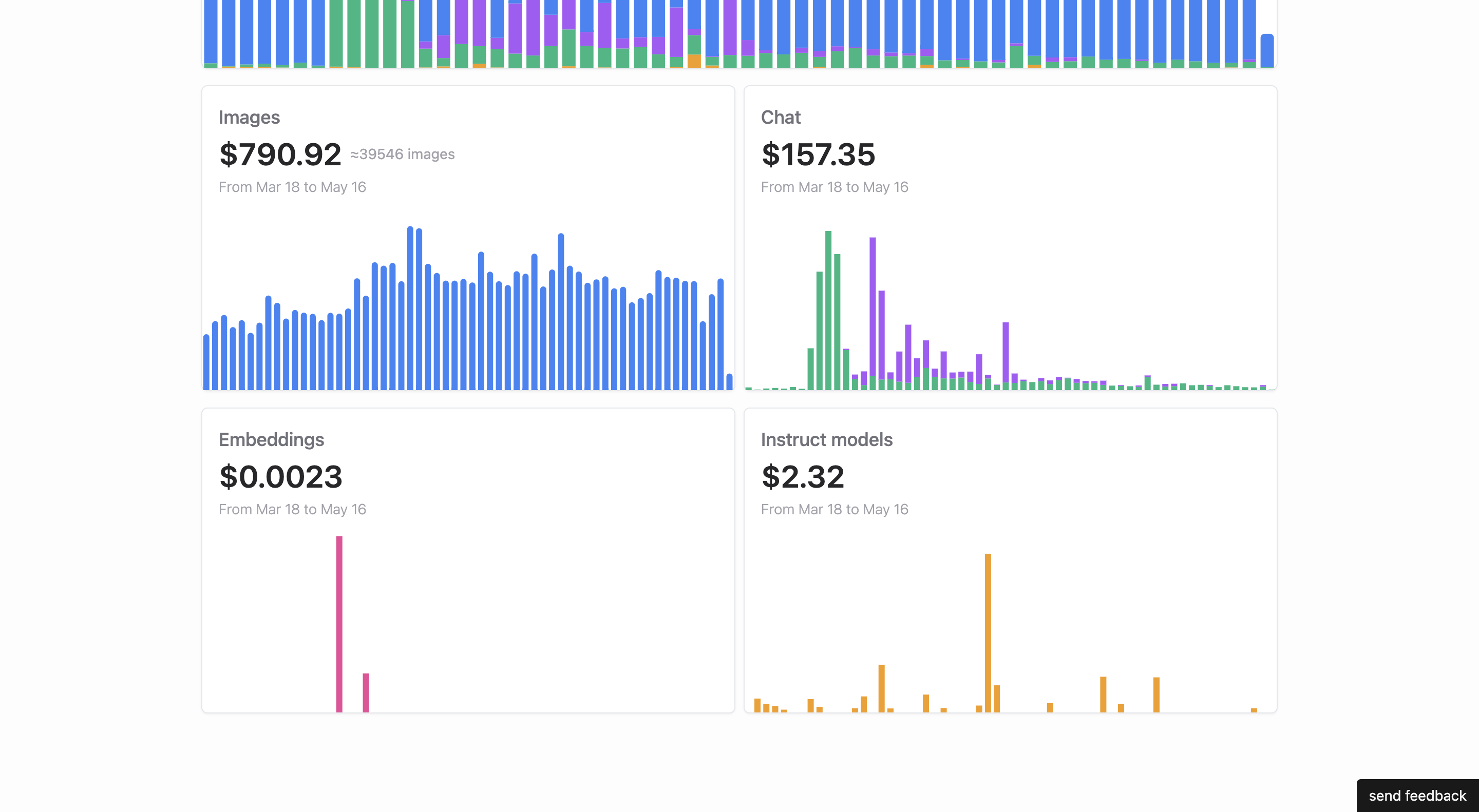Select the $790.92 images total
Screen dimensions: 1479x812
[280, 154]
